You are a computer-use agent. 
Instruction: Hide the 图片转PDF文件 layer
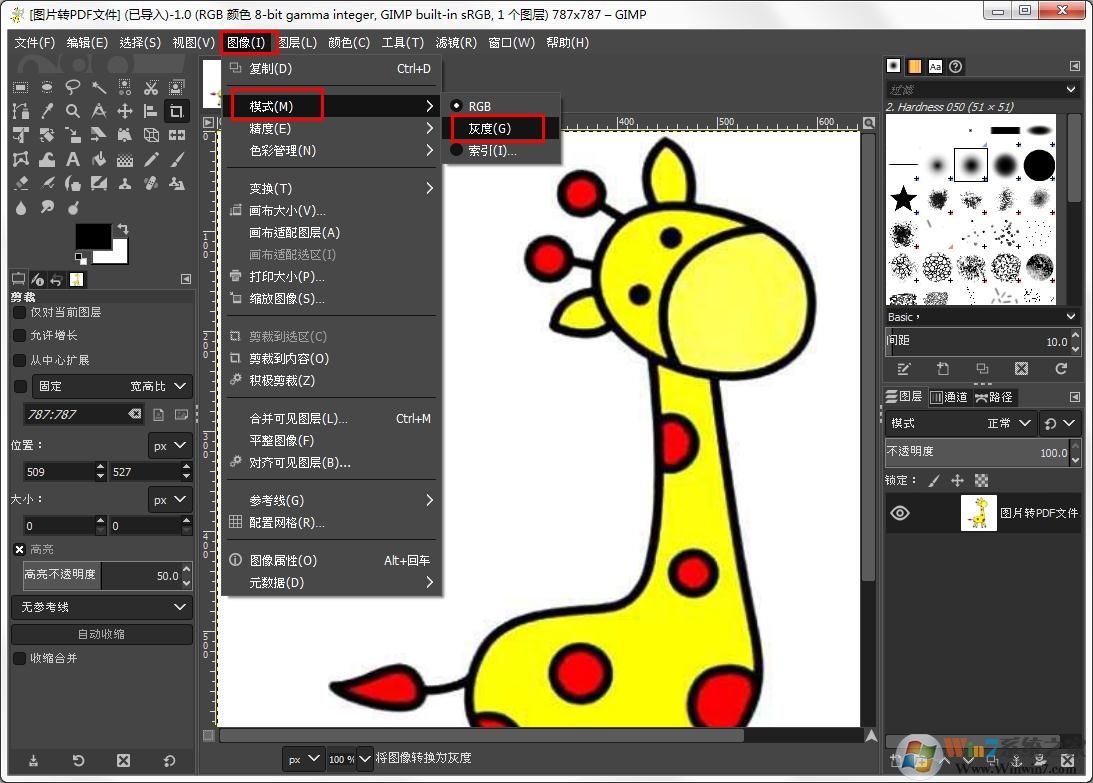(899, 513)
